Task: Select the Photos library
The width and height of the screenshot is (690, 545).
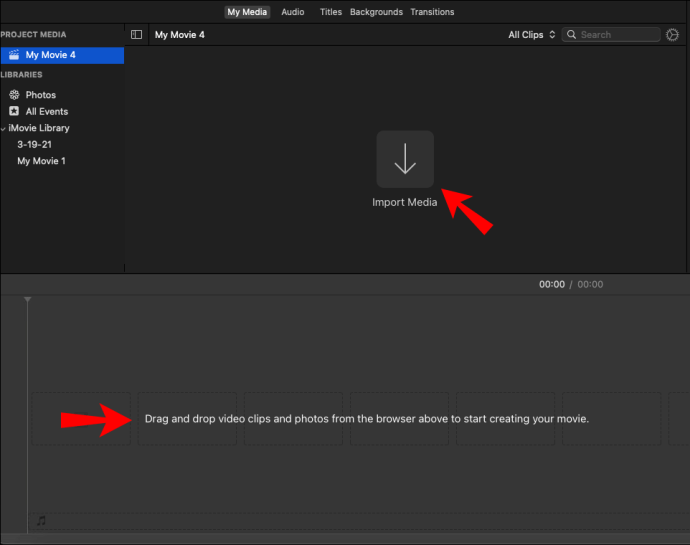Action: [x=40, y=95]
